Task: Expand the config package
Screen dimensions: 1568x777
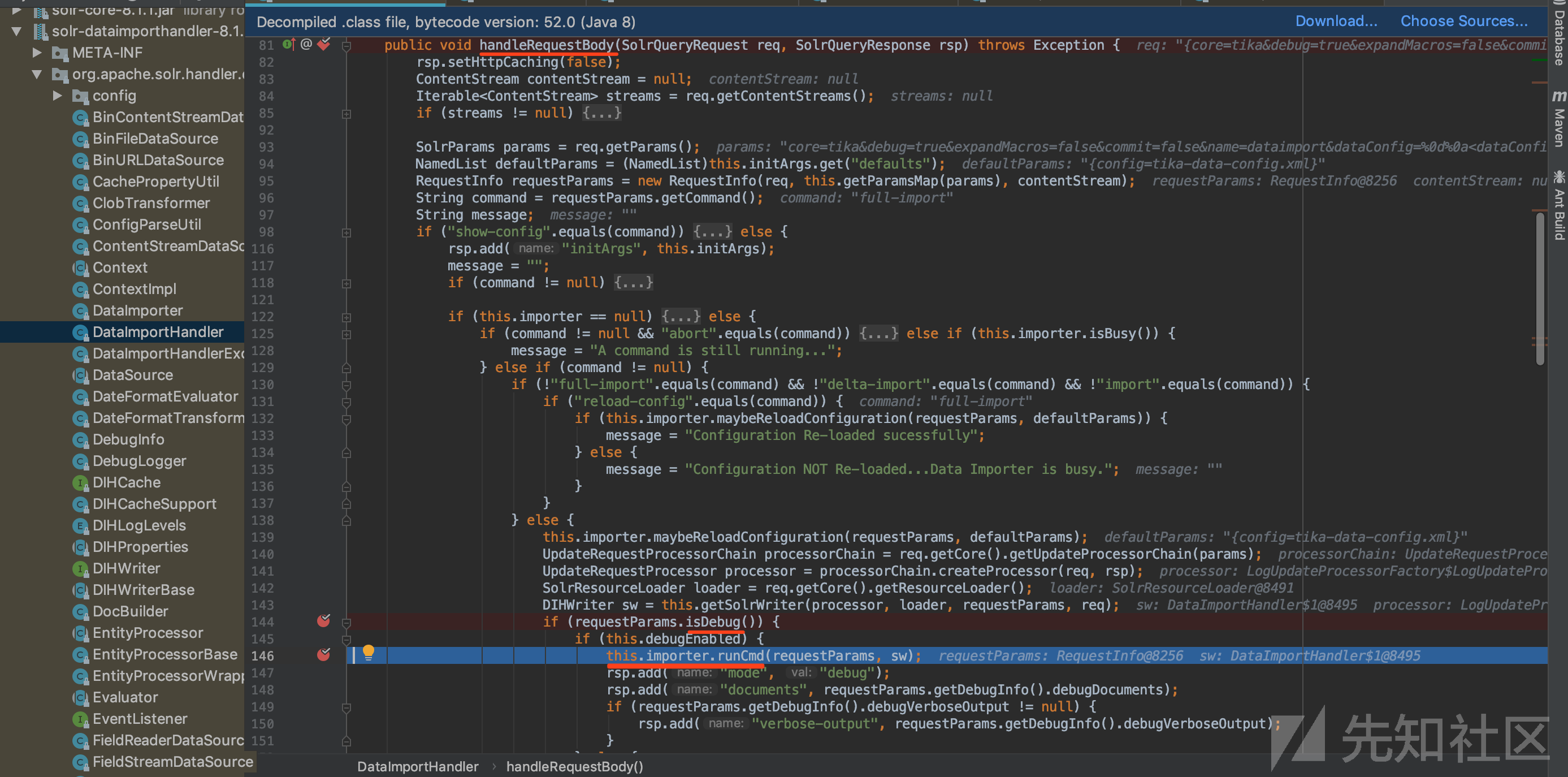Action: pyautogui.click(x=57, y=96)
